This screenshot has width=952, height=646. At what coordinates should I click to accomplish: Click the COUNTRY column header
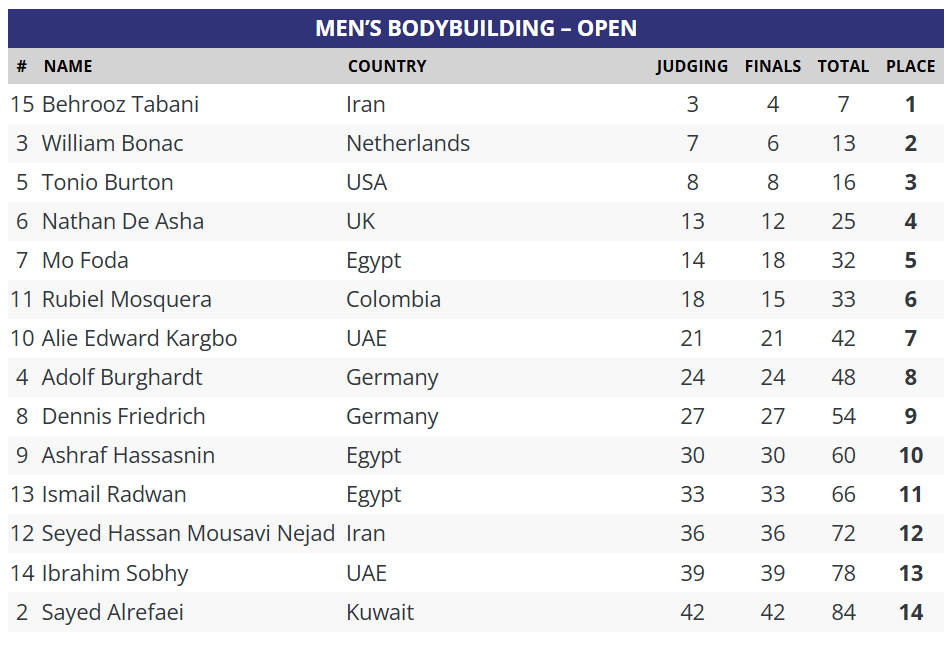tap(387, 67)
